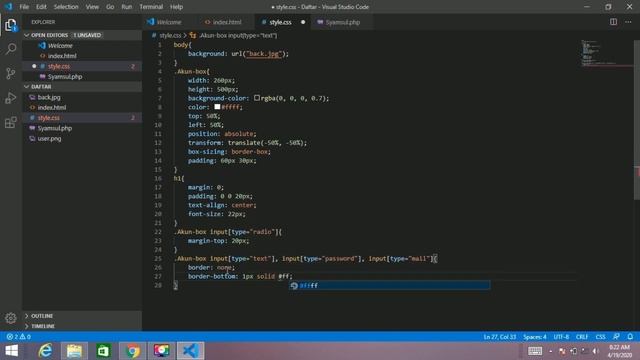Select style.css in DAFTAR folder
The width and height of the screenshot is (640, 360).
tap(49, 118)
